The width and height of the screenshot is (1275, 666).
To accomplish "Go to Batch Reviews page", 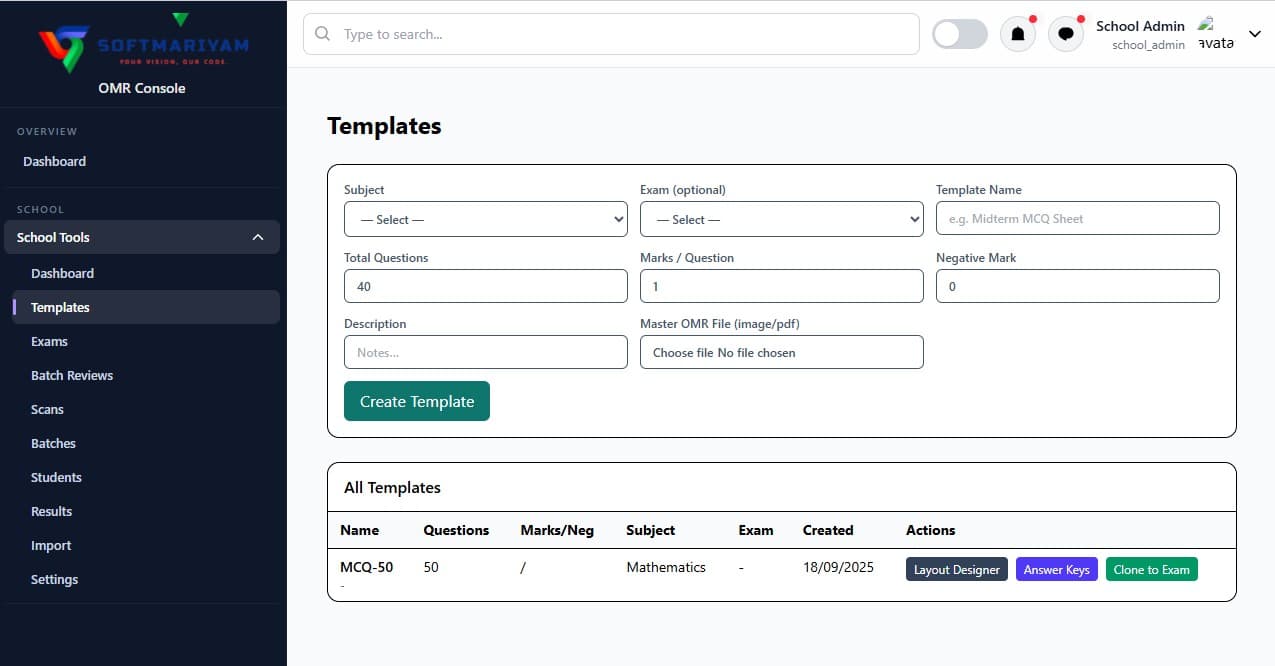I will click(x=72, y=375).
